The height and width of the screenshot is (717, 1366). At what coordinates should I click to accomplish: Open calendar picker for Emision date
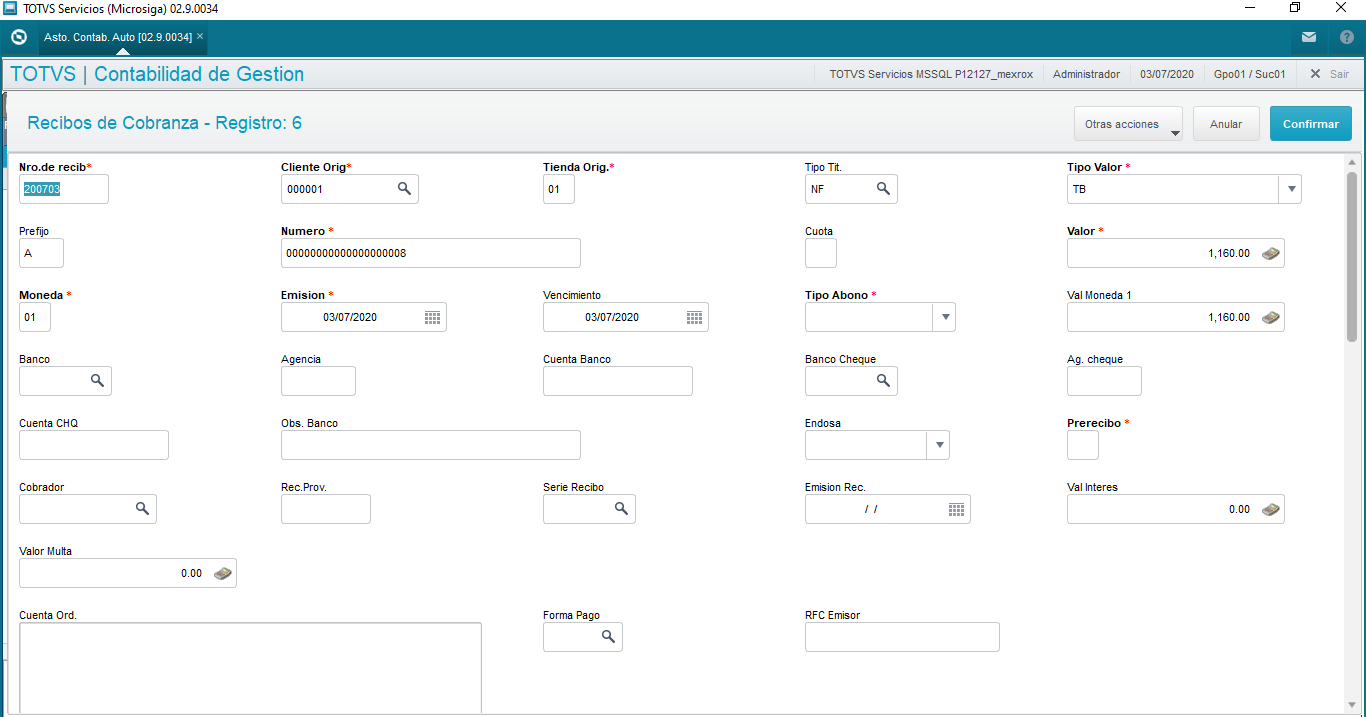(x=432, y=317)
